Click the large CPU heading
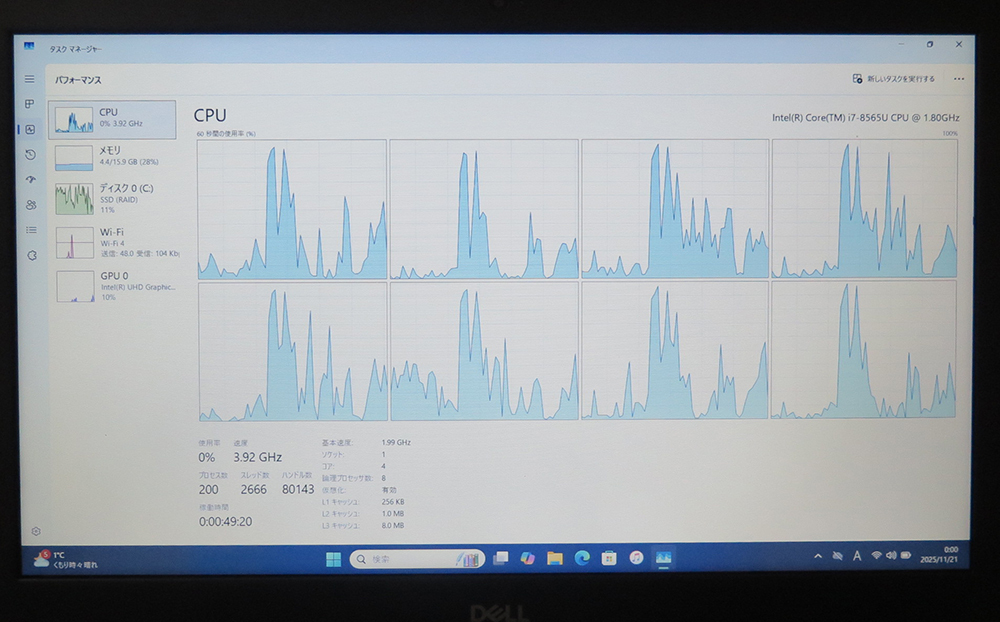The image size is (1000, 622). (x=210, y=115)
